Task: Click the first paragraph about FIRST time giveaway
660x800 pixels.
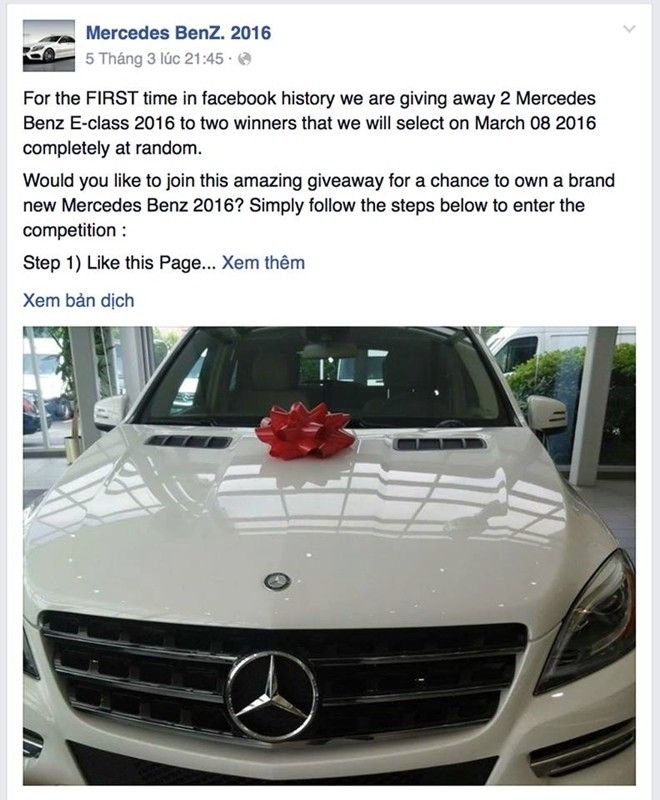Action: [x=309, y=123]
